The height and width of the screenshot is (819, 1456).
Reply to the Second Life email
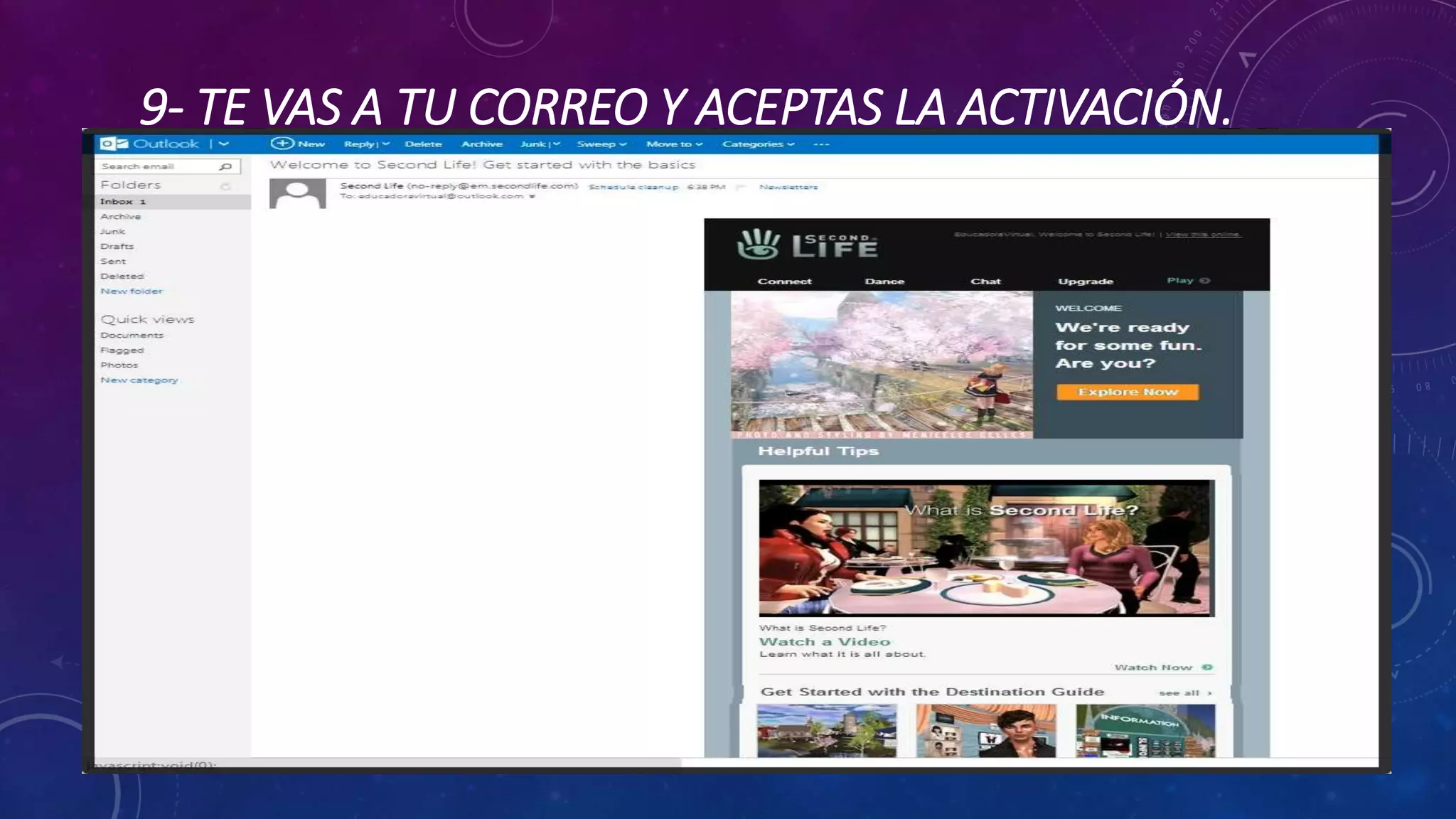click(x=359, y=144)
